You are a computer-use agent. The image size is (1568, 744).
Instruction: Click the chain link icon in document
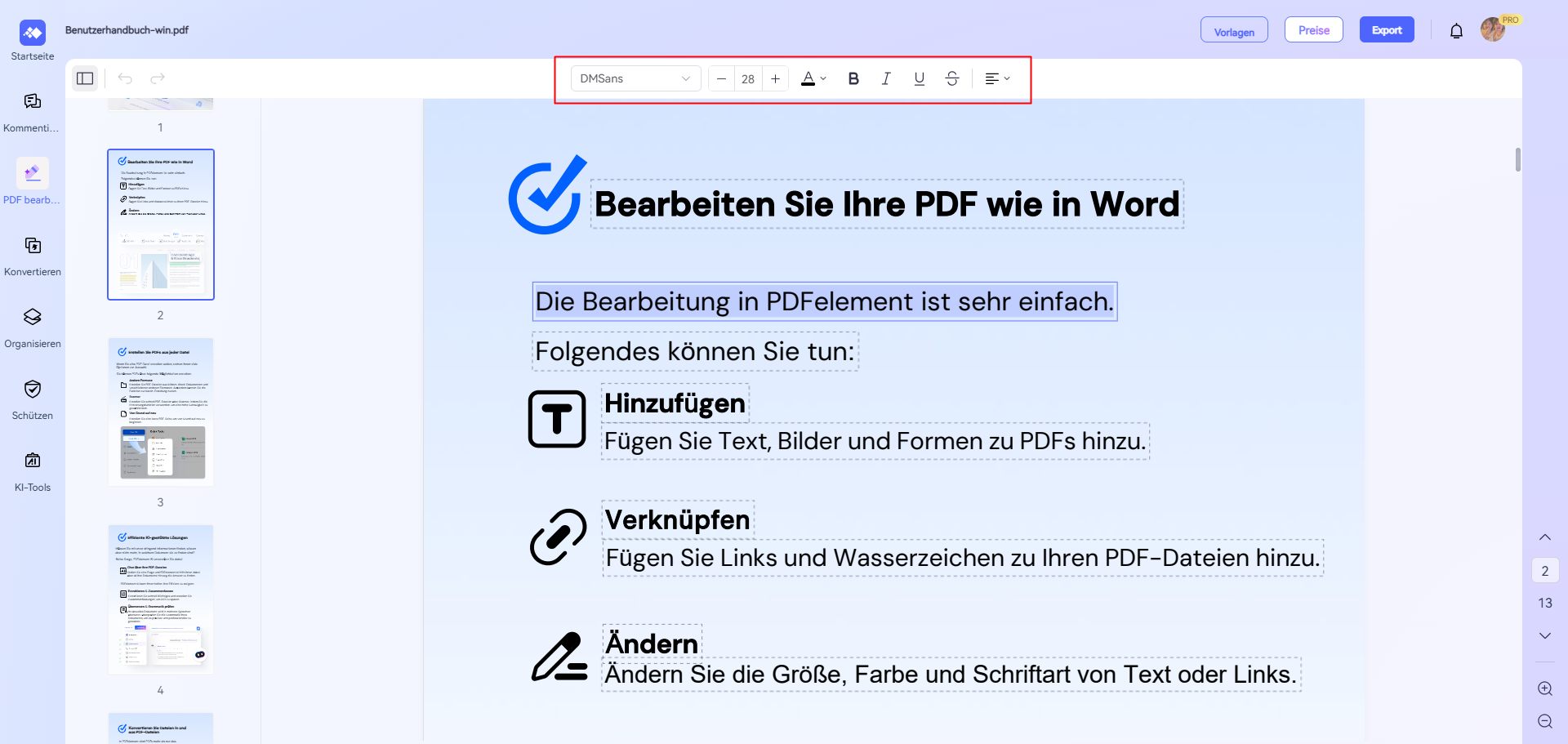pyautogui.click(x=559, y=537)
